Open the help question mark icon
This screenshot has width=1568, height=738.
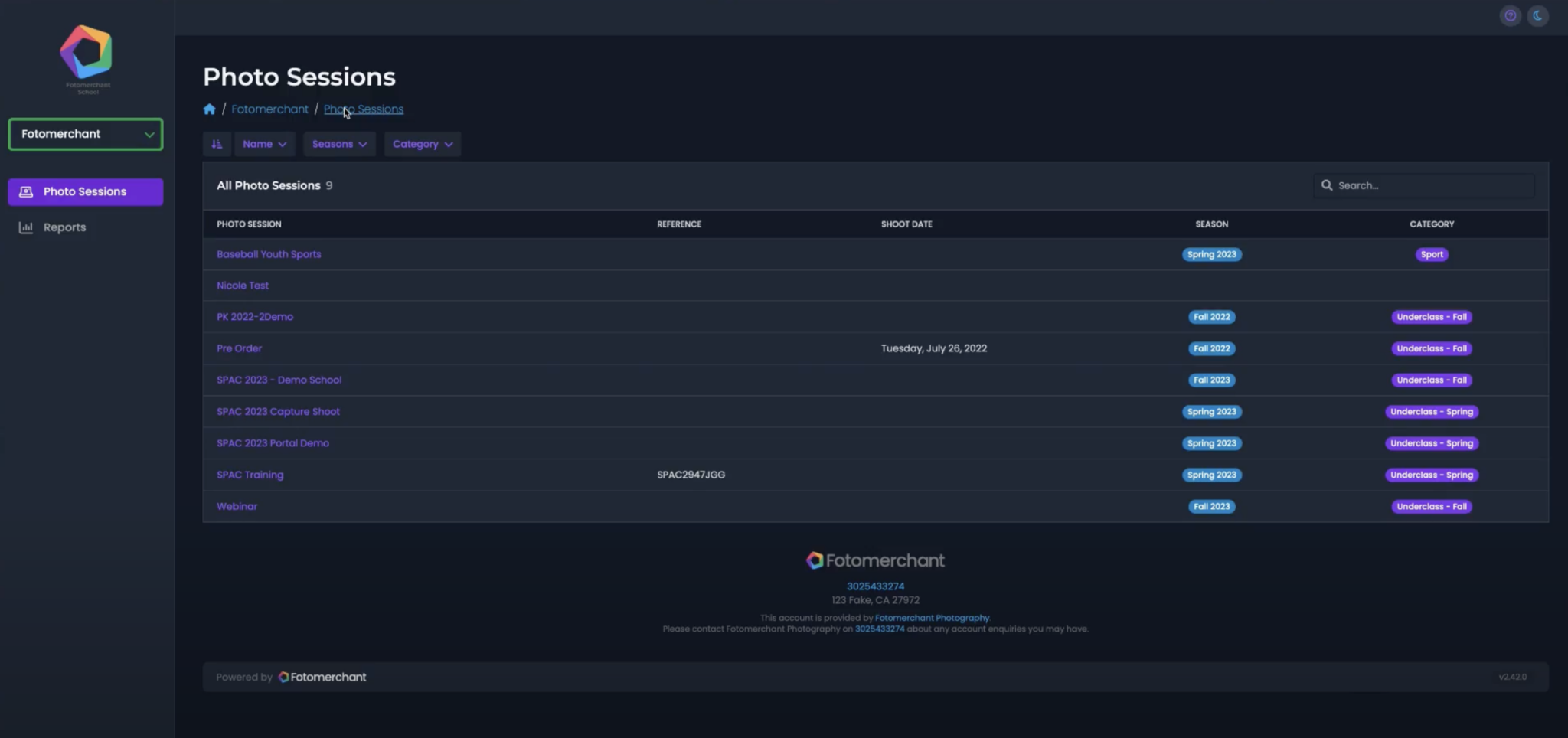click(1510, 16)
